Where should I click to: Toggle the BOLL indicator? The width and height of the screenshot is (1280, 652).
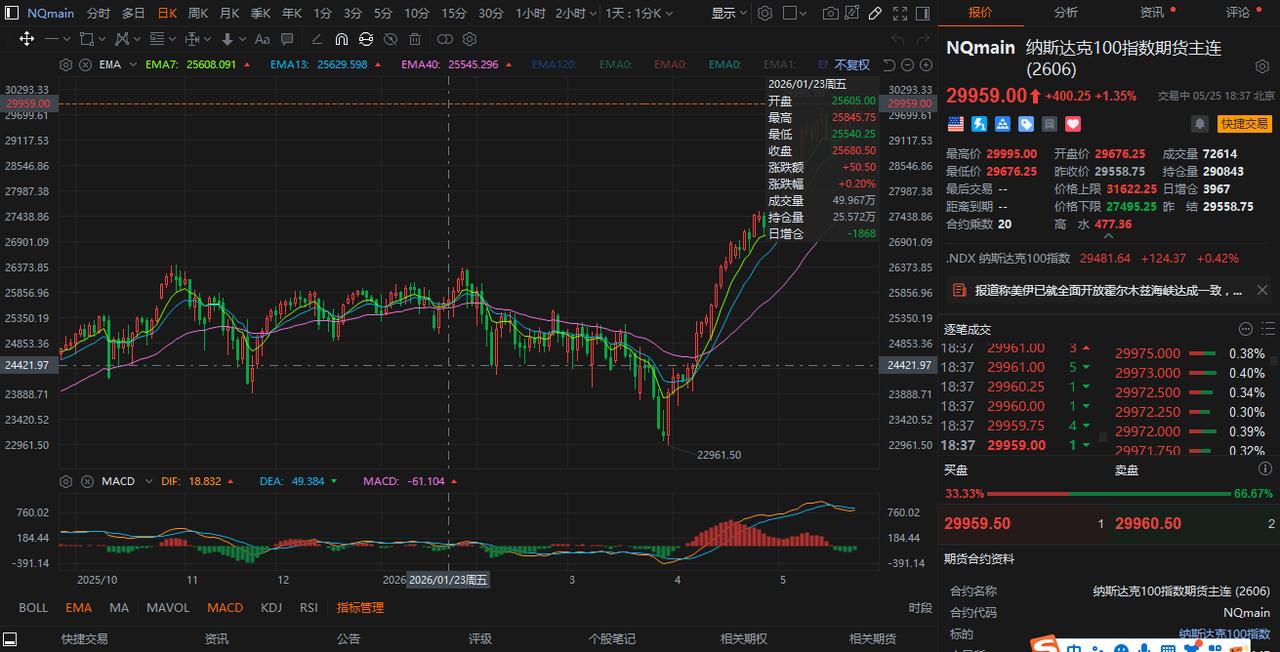coord(33,607)
